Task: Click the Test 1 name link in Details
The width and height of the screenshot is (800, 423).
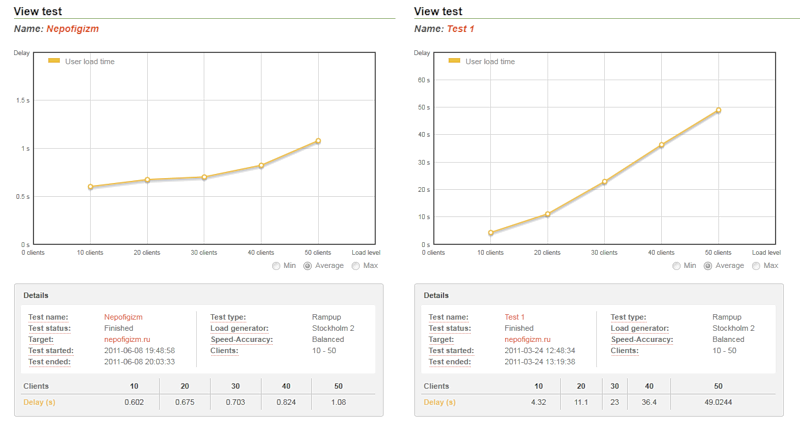Action: click(x=517, y=317)
